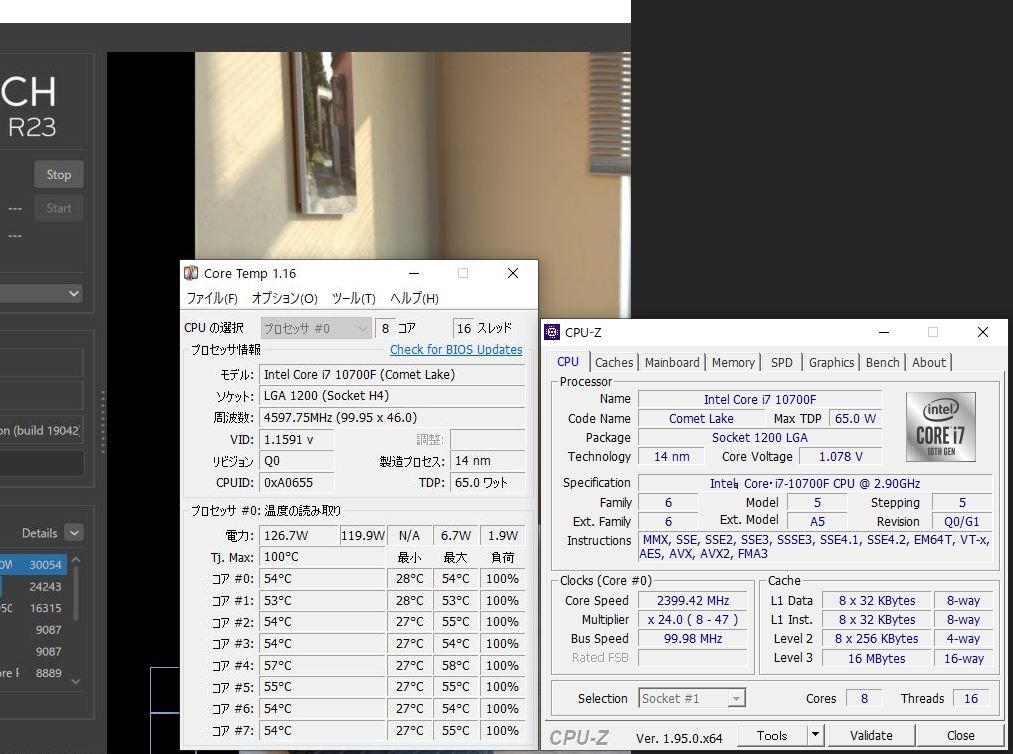The height and width of the screenshot is (754, 1013).
Task: Click the Tools button in CPU-Z
Action: point(772,735)
